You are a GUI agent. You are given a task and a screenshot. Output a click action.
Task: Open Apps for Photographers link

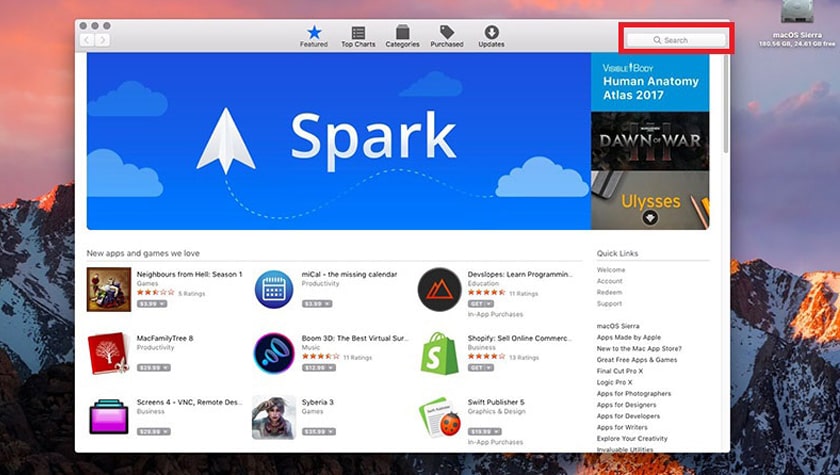pyautogui.click(x=634, y=394)
